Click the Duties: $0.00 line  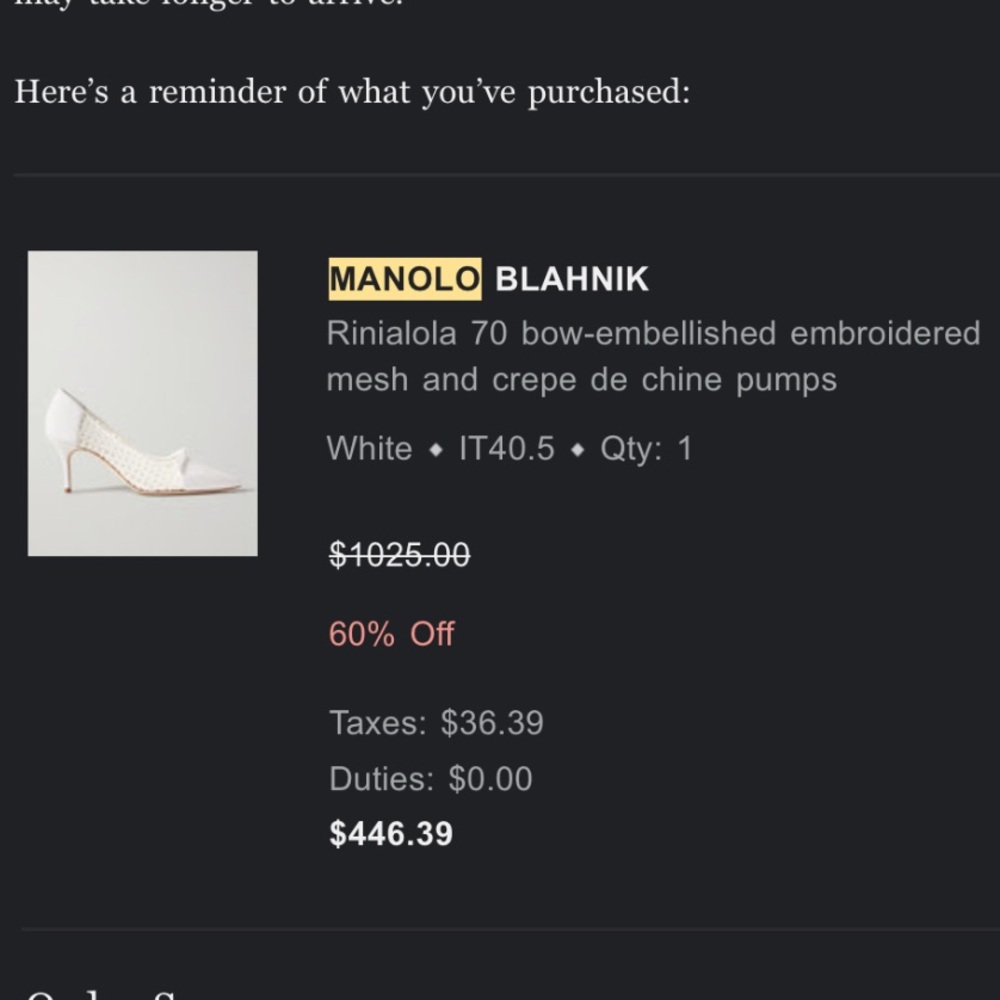click(x=430, y=779)
